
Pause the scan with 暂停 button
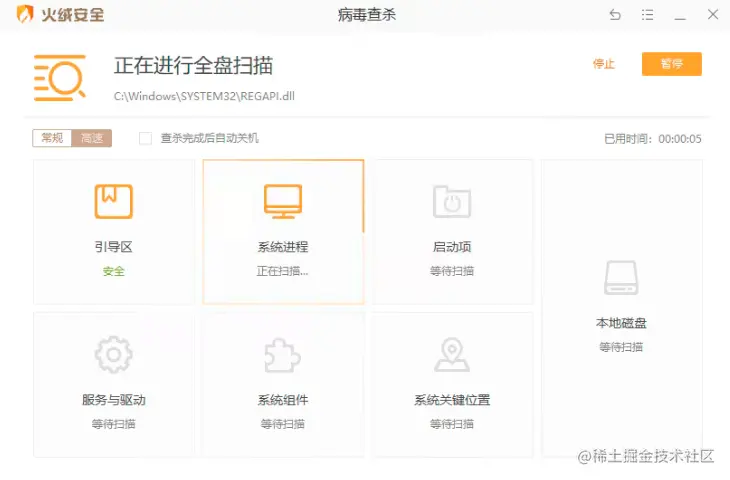pos(671,64)
